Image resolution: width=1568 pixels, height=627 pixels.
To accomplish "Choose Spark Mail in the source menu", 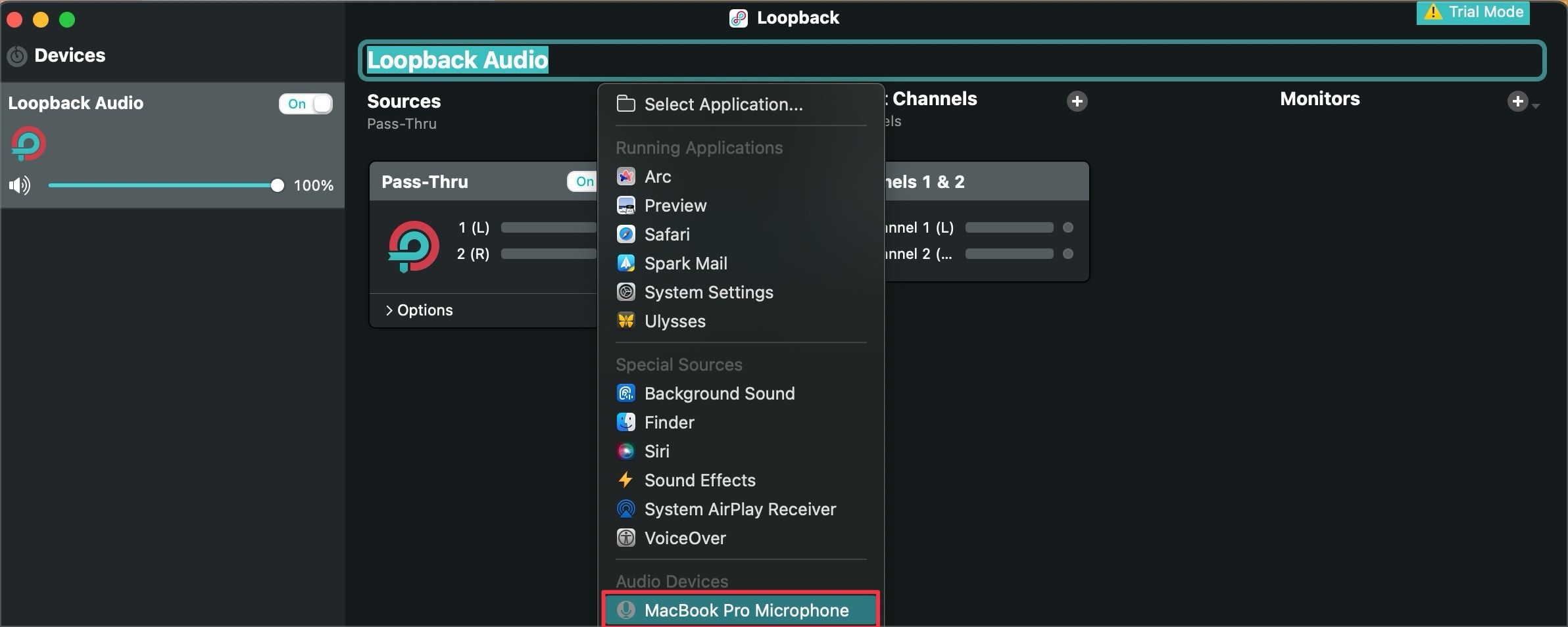I will point(685,263).
